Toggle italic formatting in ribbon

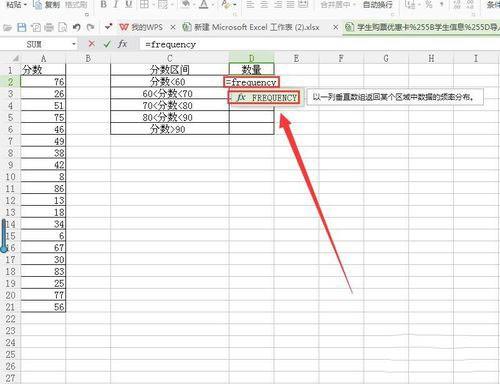[x=116, y=4]
